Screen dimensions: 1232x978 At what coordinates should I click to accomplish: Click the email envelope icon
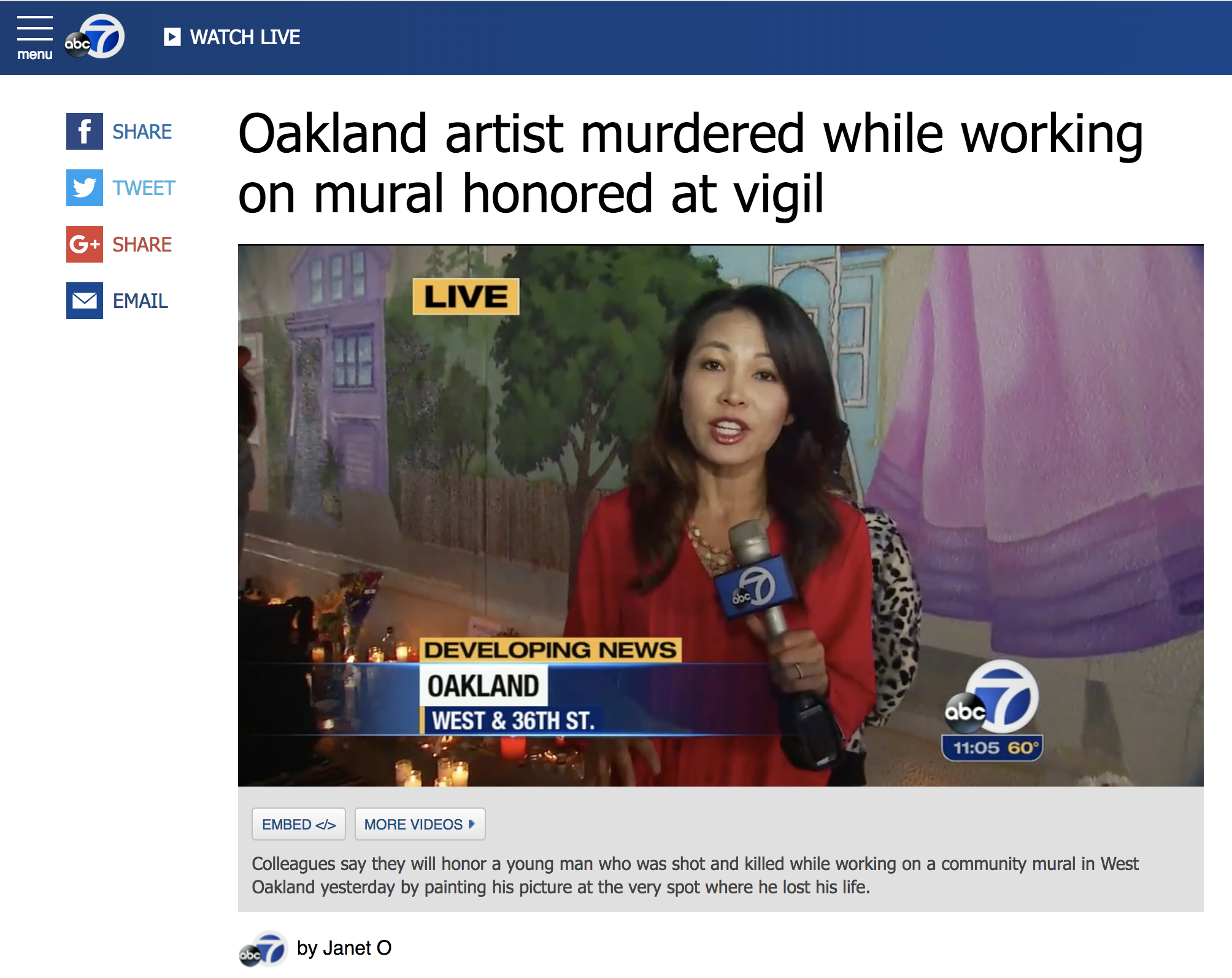tap(85, 301)
